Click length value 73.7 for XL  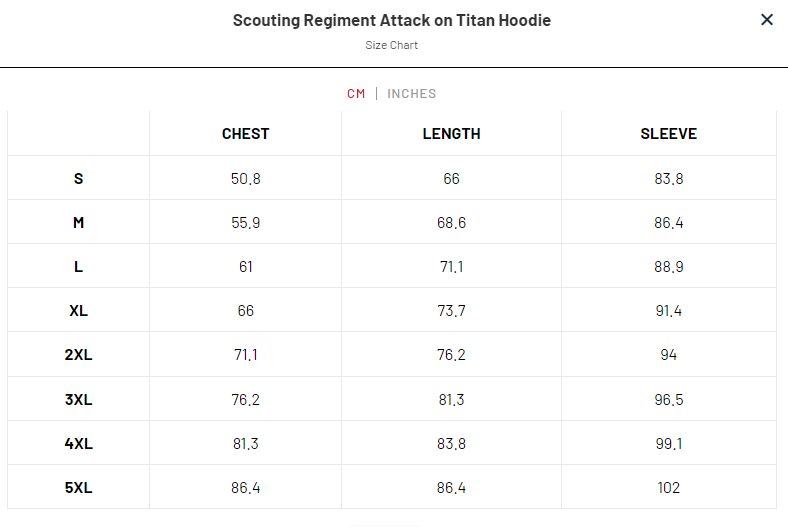pos(451,311)
